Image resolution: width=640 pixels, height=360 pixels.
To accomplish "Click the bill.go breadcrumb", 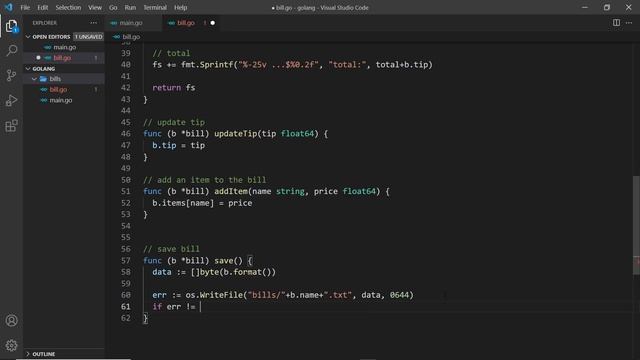I will (x=131, y=37).
